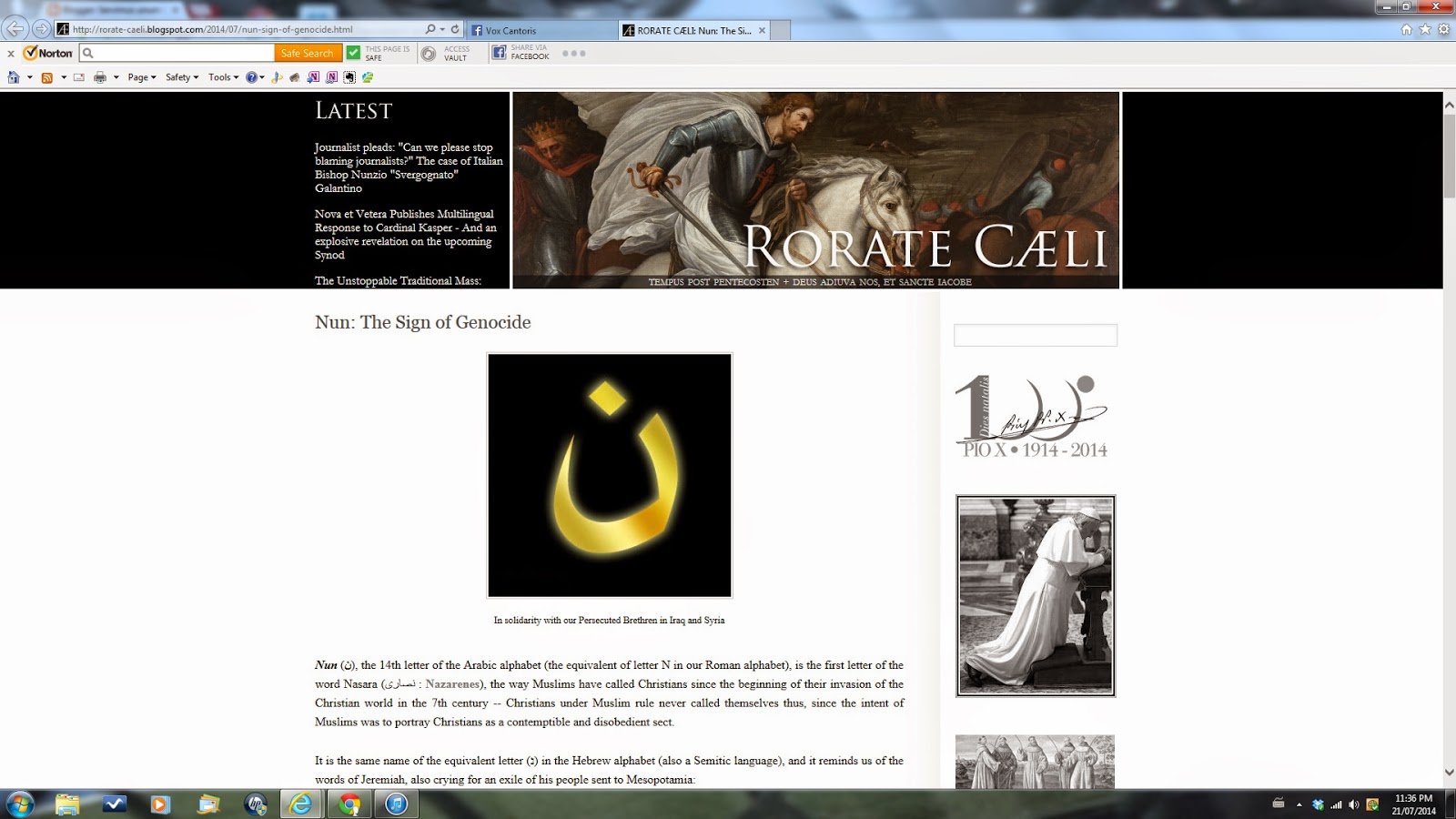Open the Nova et Vetera post link
The image size is (1456, 819).
pyautogui.click(x=406, y=235)
